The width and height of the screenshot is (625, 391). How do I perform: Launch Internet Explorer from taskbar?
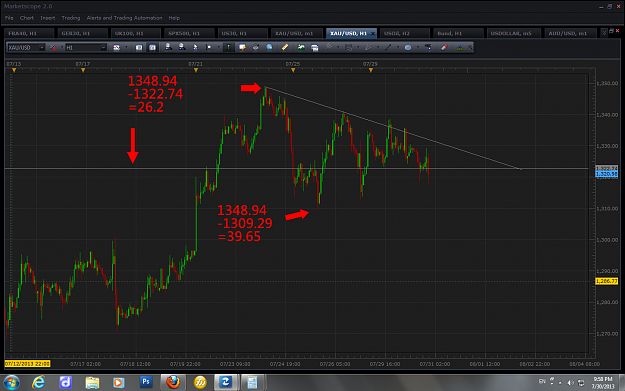[39, 383]
